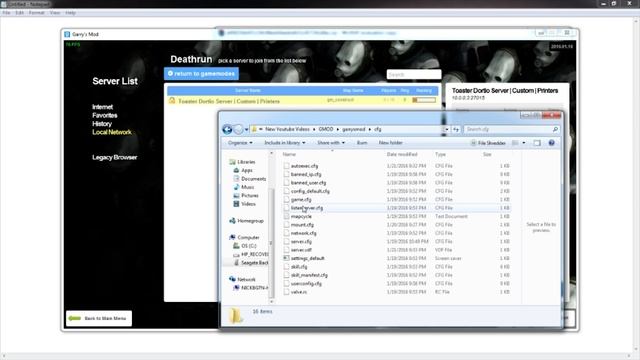Click the Explorer Forward arrow button

tap(238, 129)
